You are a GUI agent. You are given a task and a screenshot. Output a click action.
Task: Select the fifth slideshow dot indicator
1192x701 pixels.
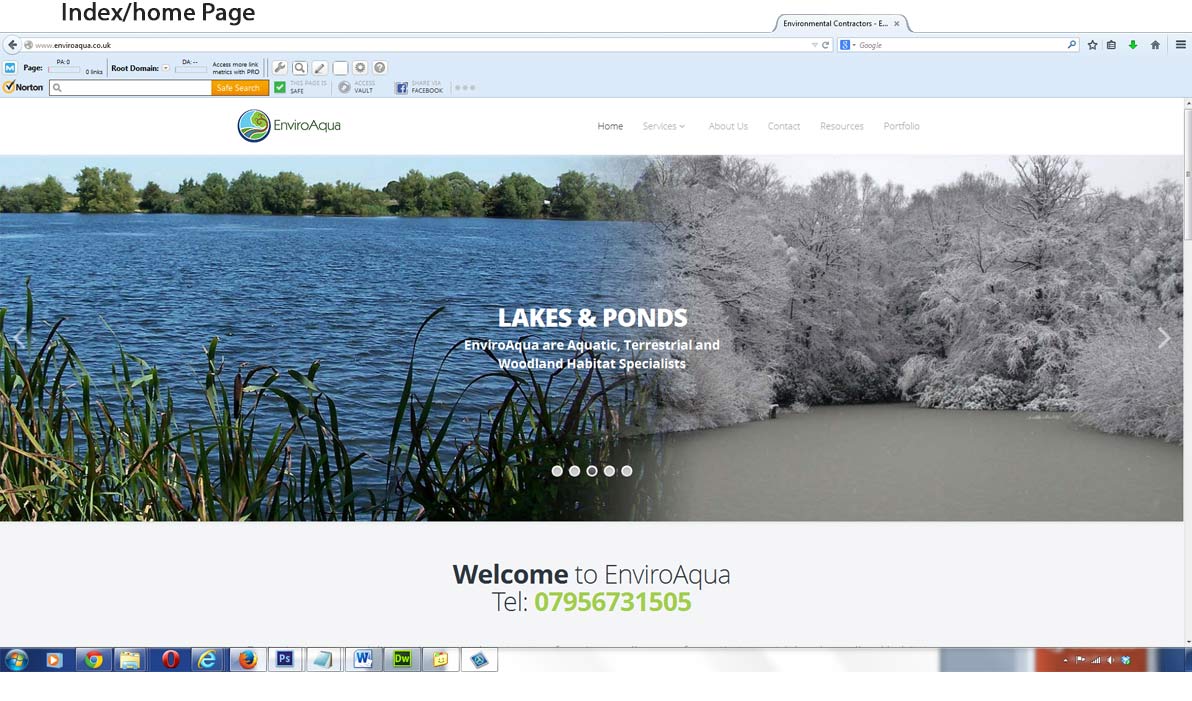point(627,471)
